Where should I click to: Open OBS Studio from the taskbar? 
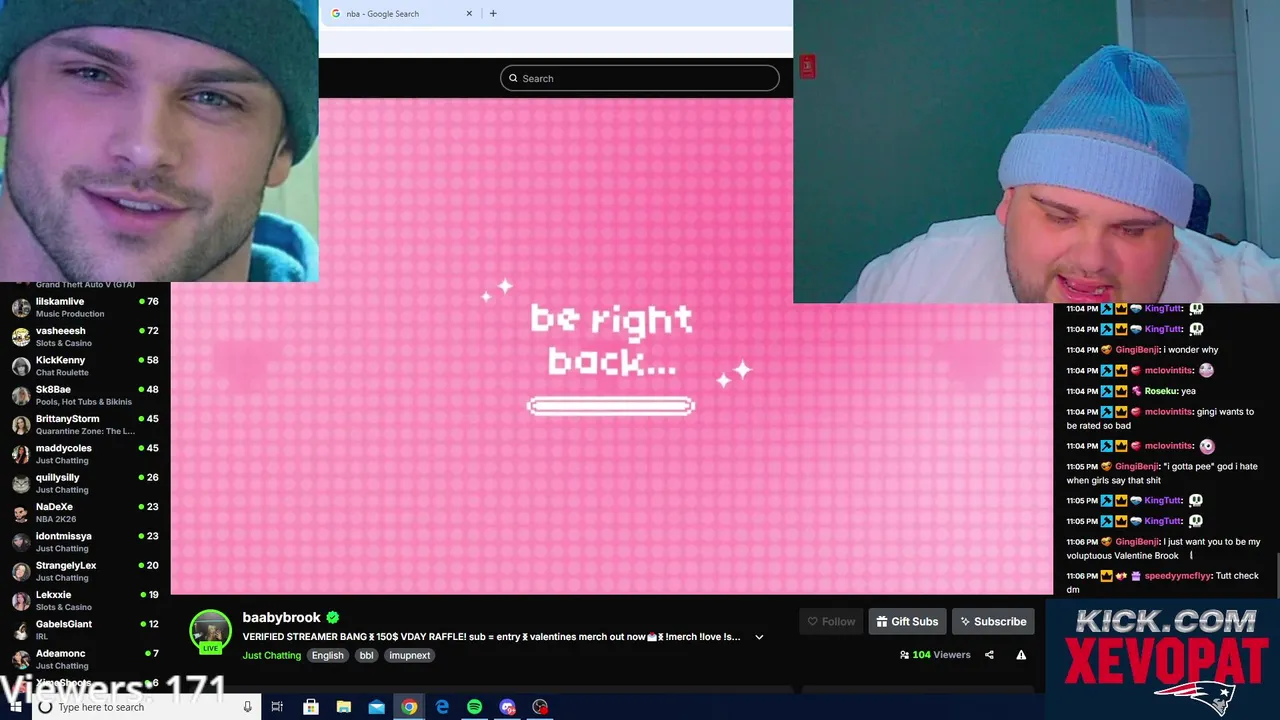pos(541,707)
